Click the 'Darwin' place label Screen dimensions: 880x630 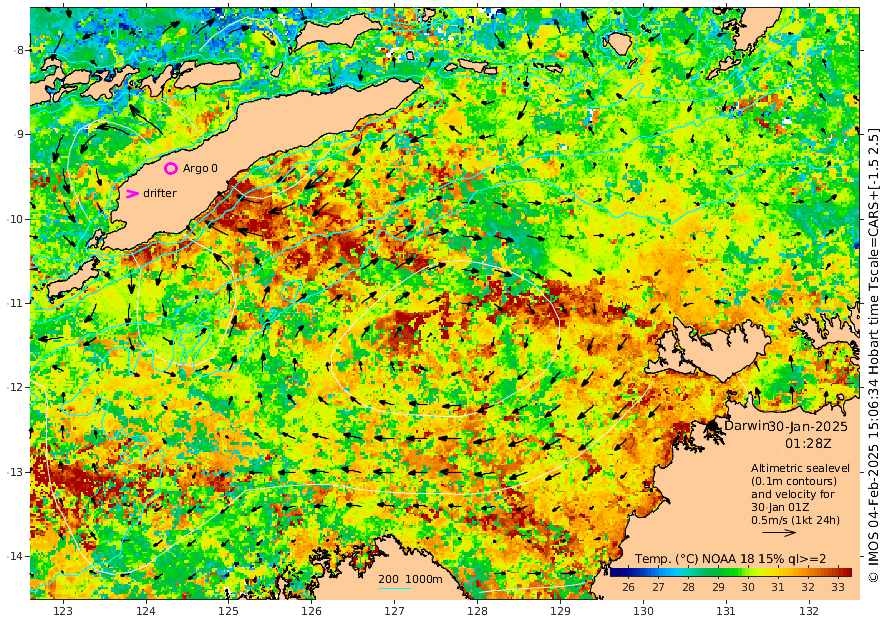(x=745, y=426)
